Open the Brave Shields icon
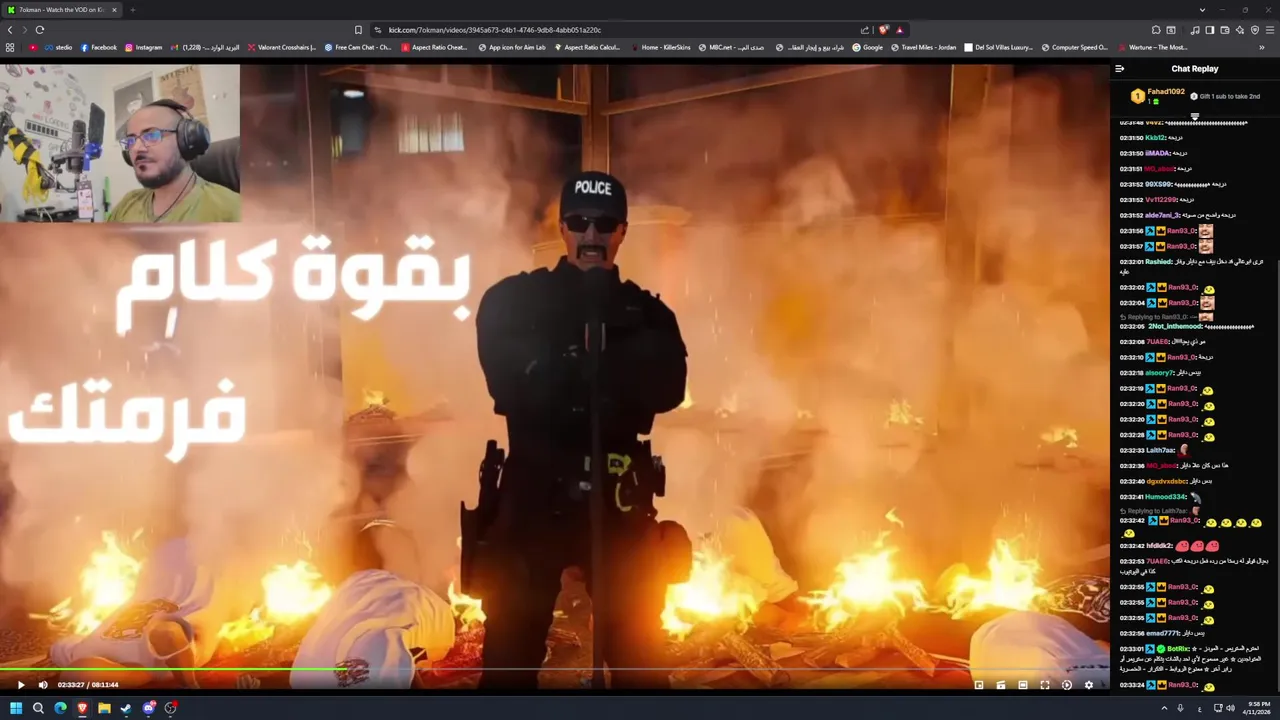This screenshot has width=1280, height=720. click(x=883, y=30)
